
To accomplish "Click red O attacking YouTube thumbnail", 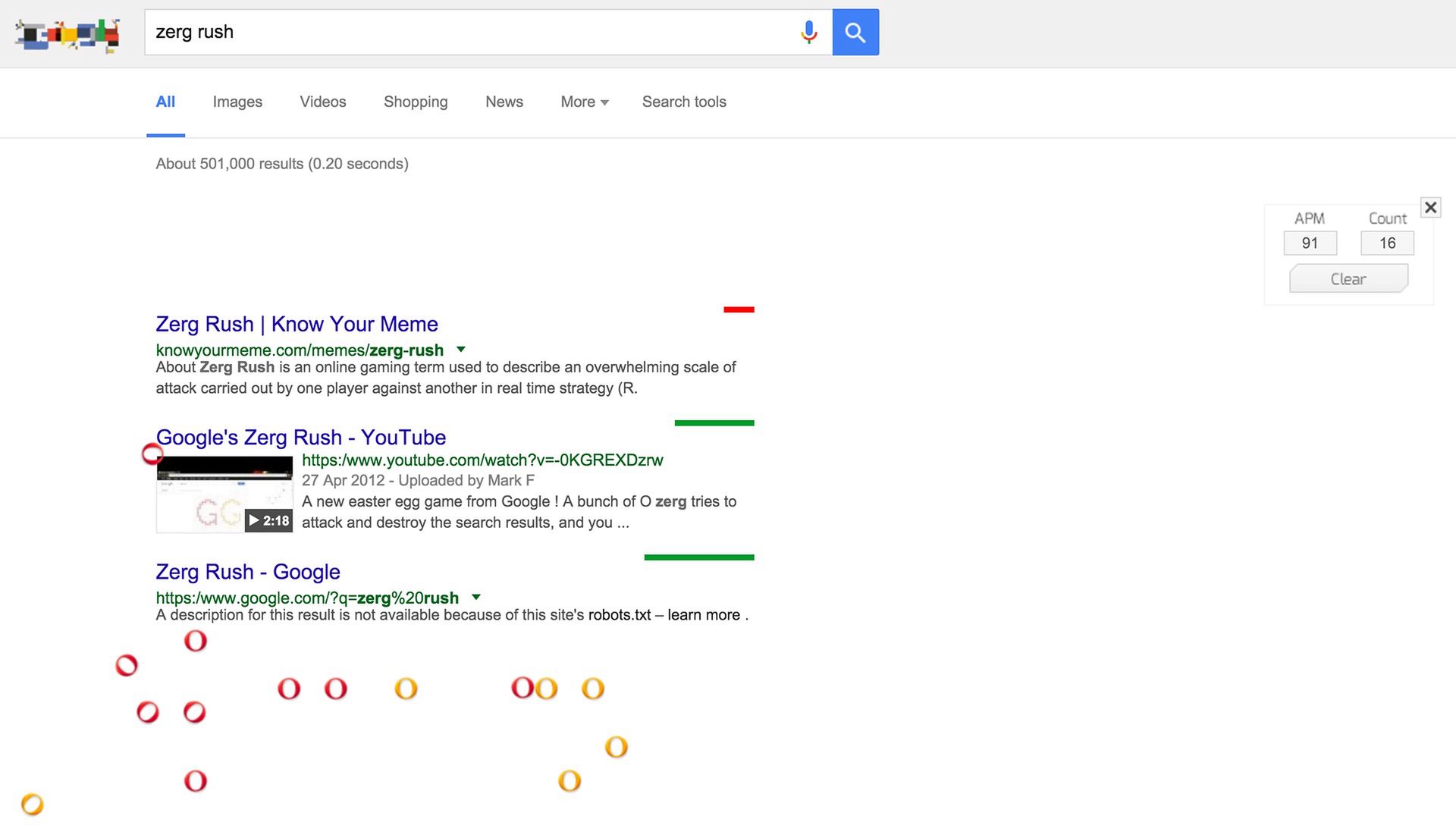I will click(x=152, y=454).
